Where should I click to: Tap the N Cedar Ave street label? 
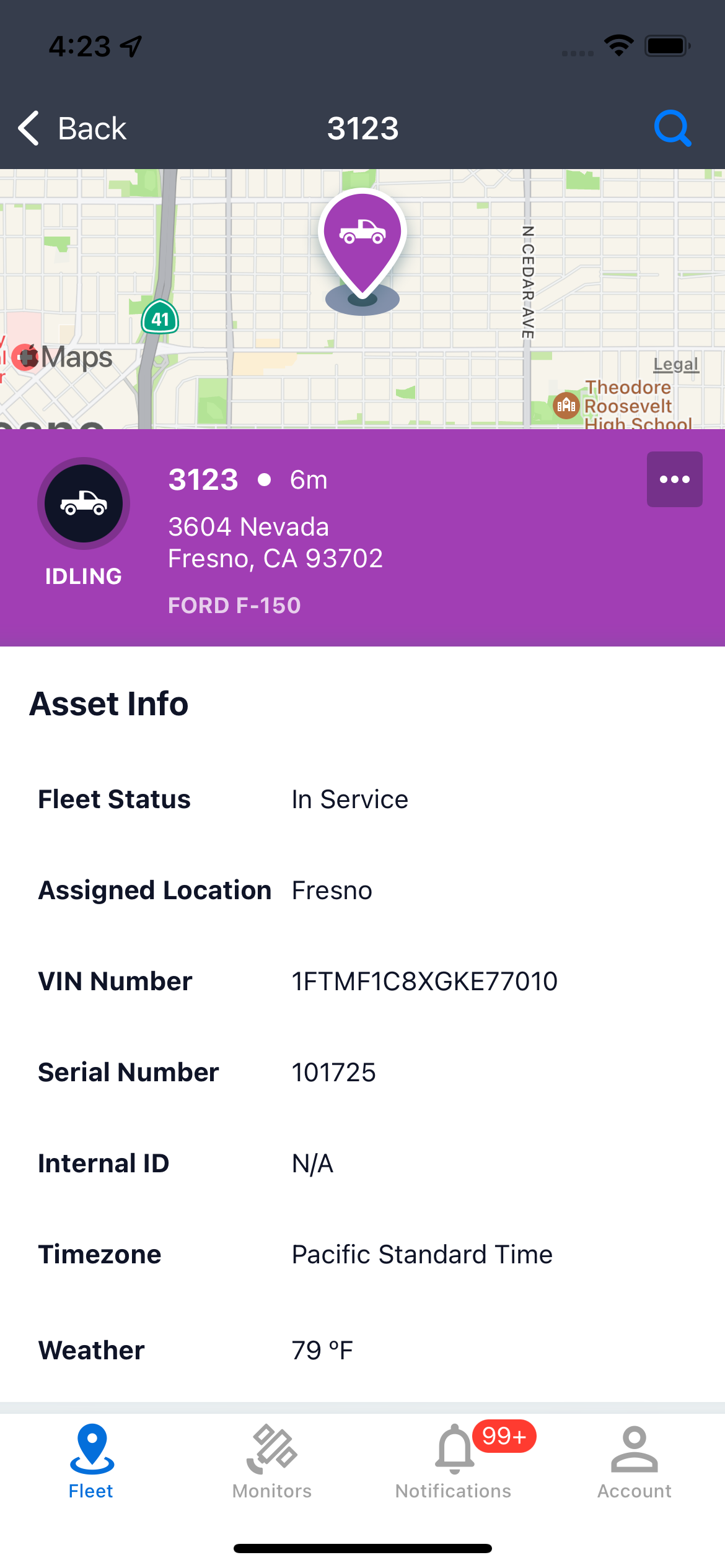(527, 282)
